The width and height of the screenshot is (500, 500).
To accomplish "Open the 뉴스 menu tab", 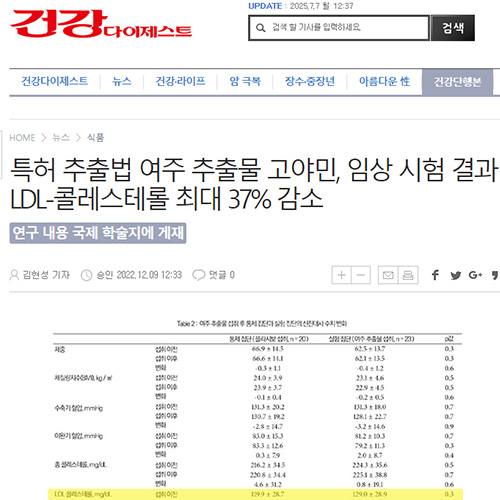I will pos(122,81).
